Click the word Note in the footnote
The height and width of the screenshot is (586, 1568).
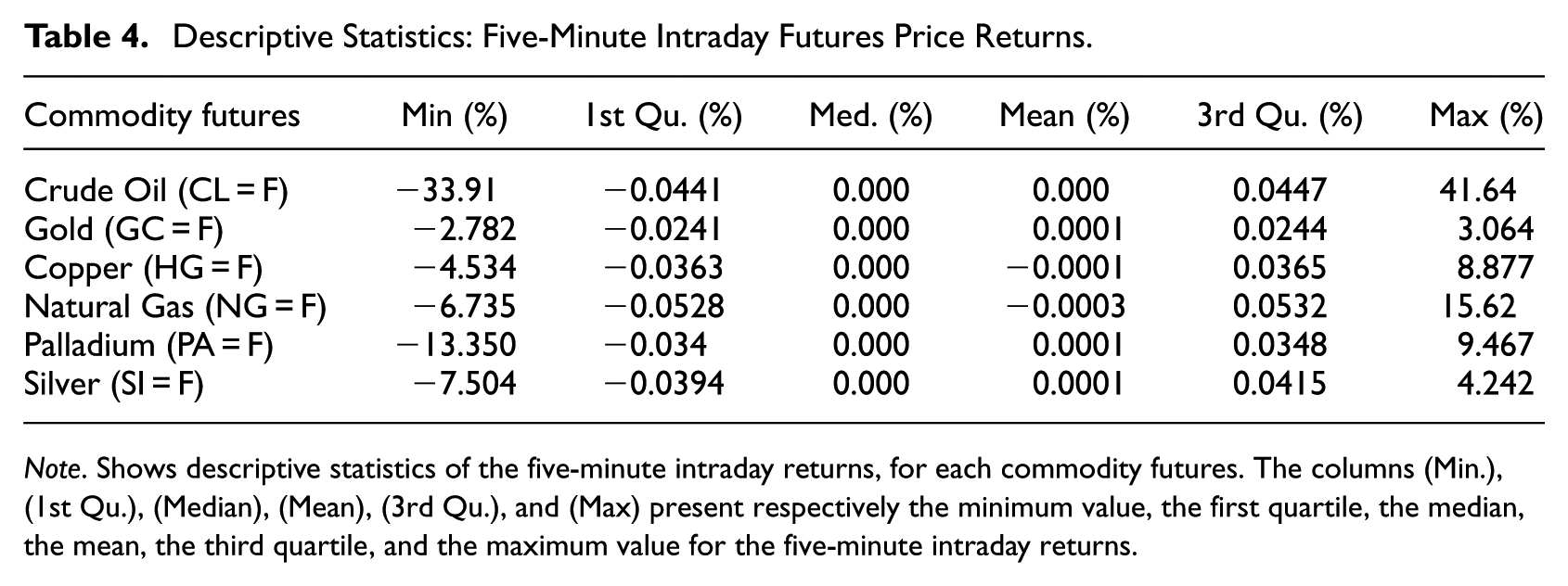tap(53, 469)
